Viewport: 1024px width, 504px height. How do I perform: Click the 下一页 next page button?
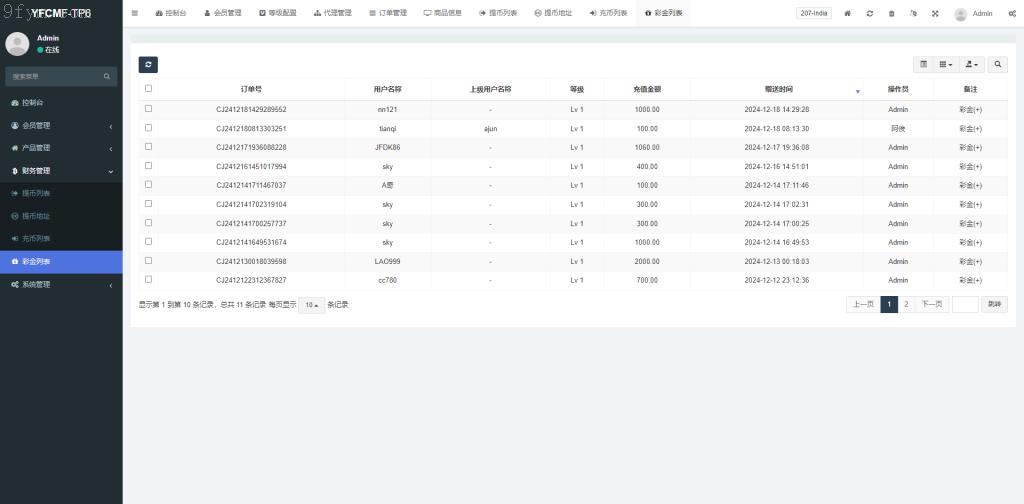coord(932,305)
